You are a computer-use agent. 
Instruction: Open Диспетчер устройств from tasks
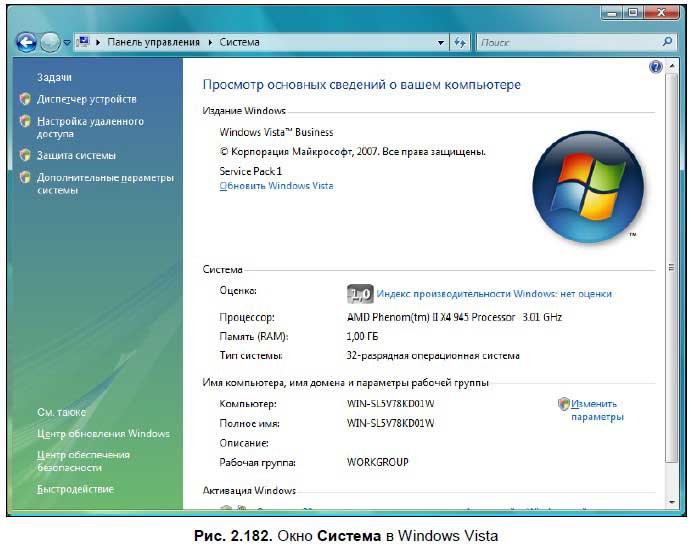(86, 99)
